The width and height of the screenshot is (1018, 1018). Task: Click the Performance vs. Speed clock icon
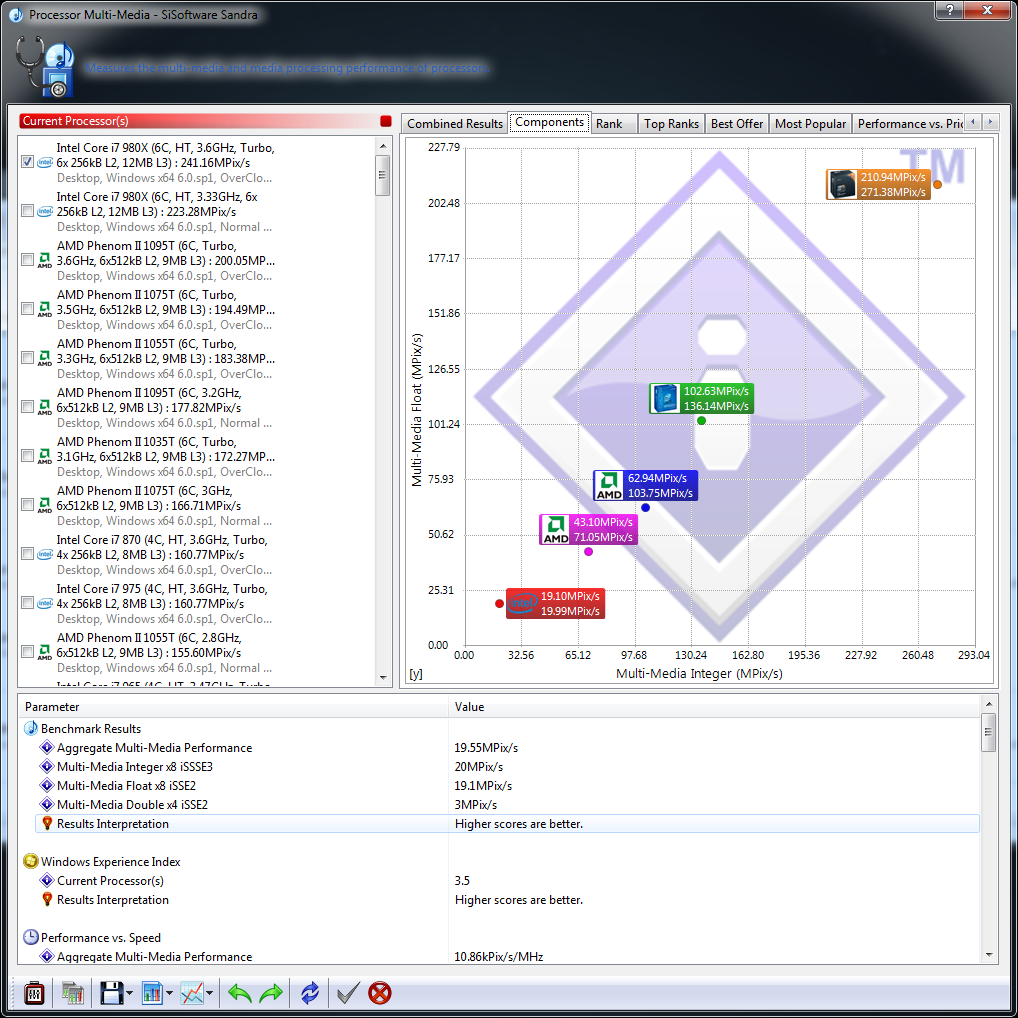point(31,937)
